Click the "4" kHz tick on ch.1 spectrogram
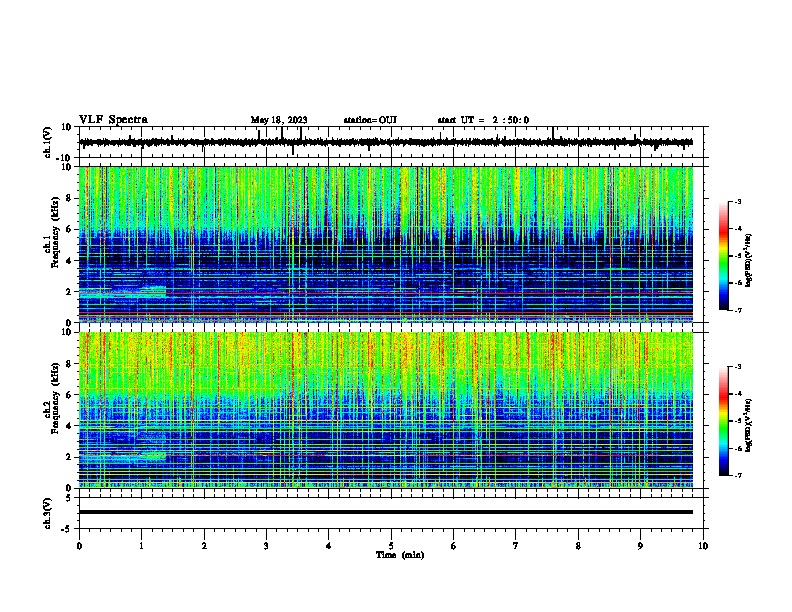792x612 pixels. coord(69,261)
